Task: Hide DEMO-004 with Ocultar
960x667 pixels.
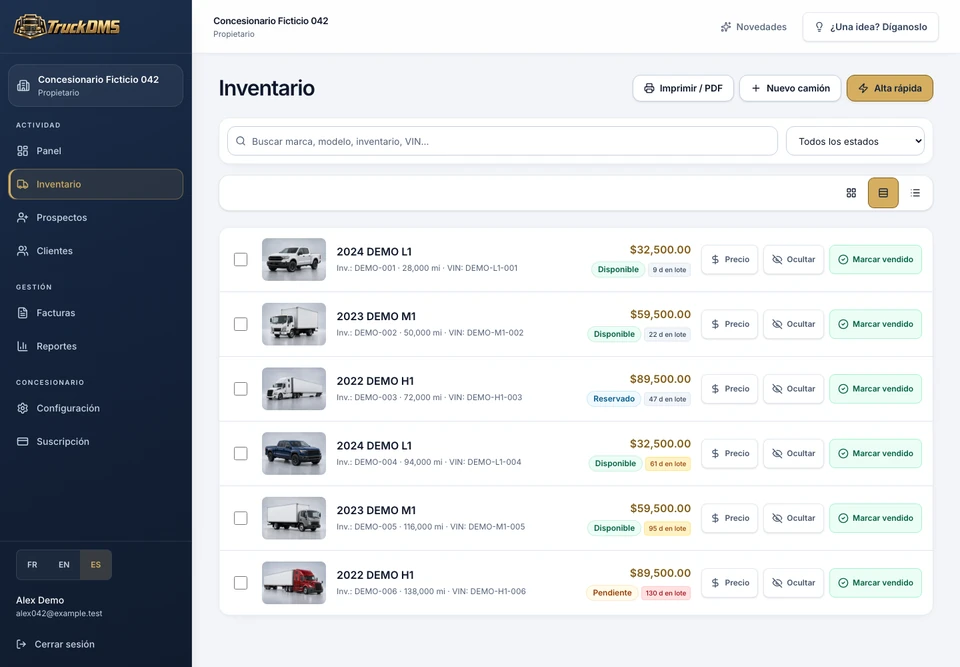Action: click(x=793, y=453)
